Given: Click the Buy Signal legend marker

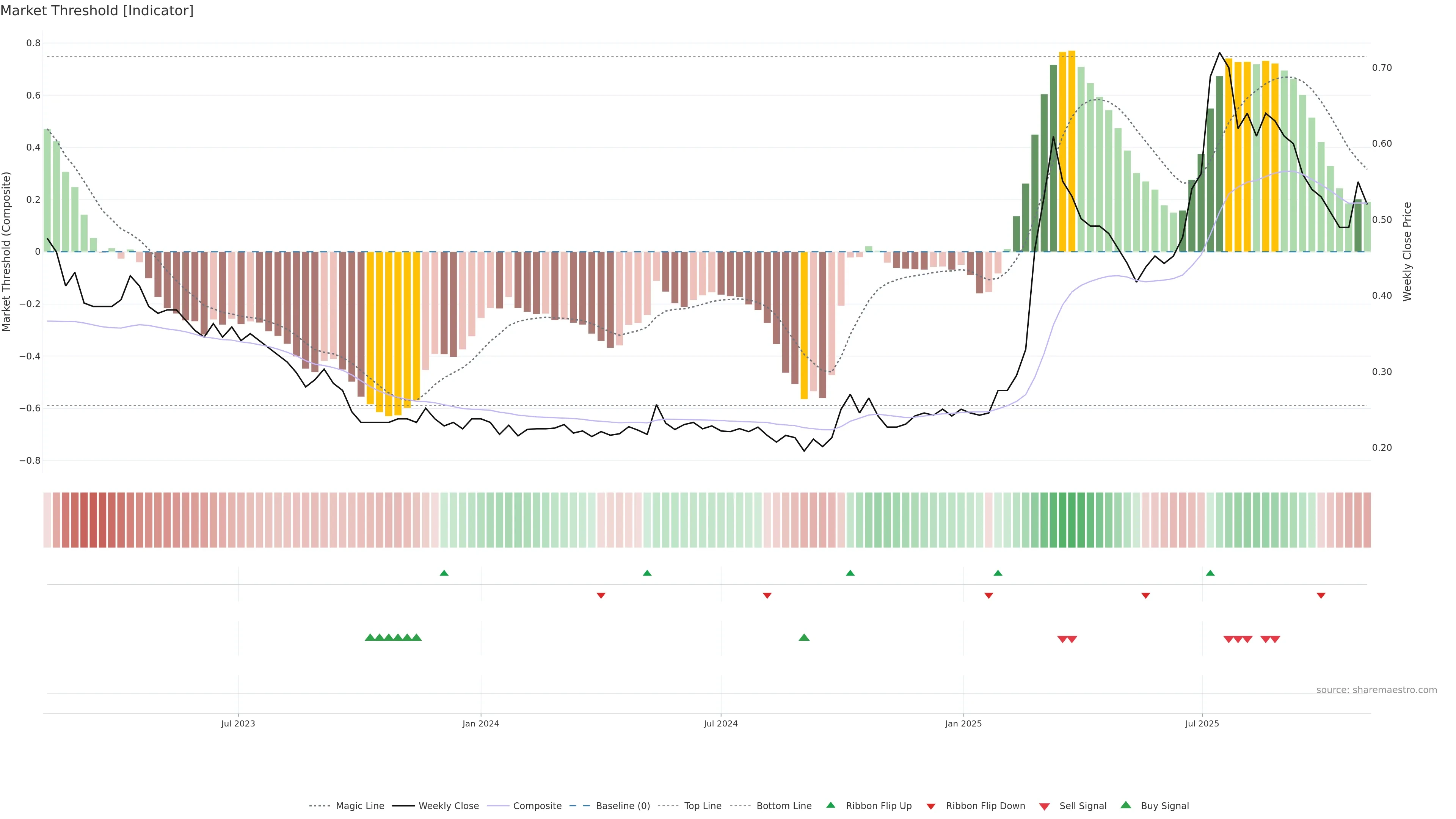Looking at the screenshot, I should 1126,805.
